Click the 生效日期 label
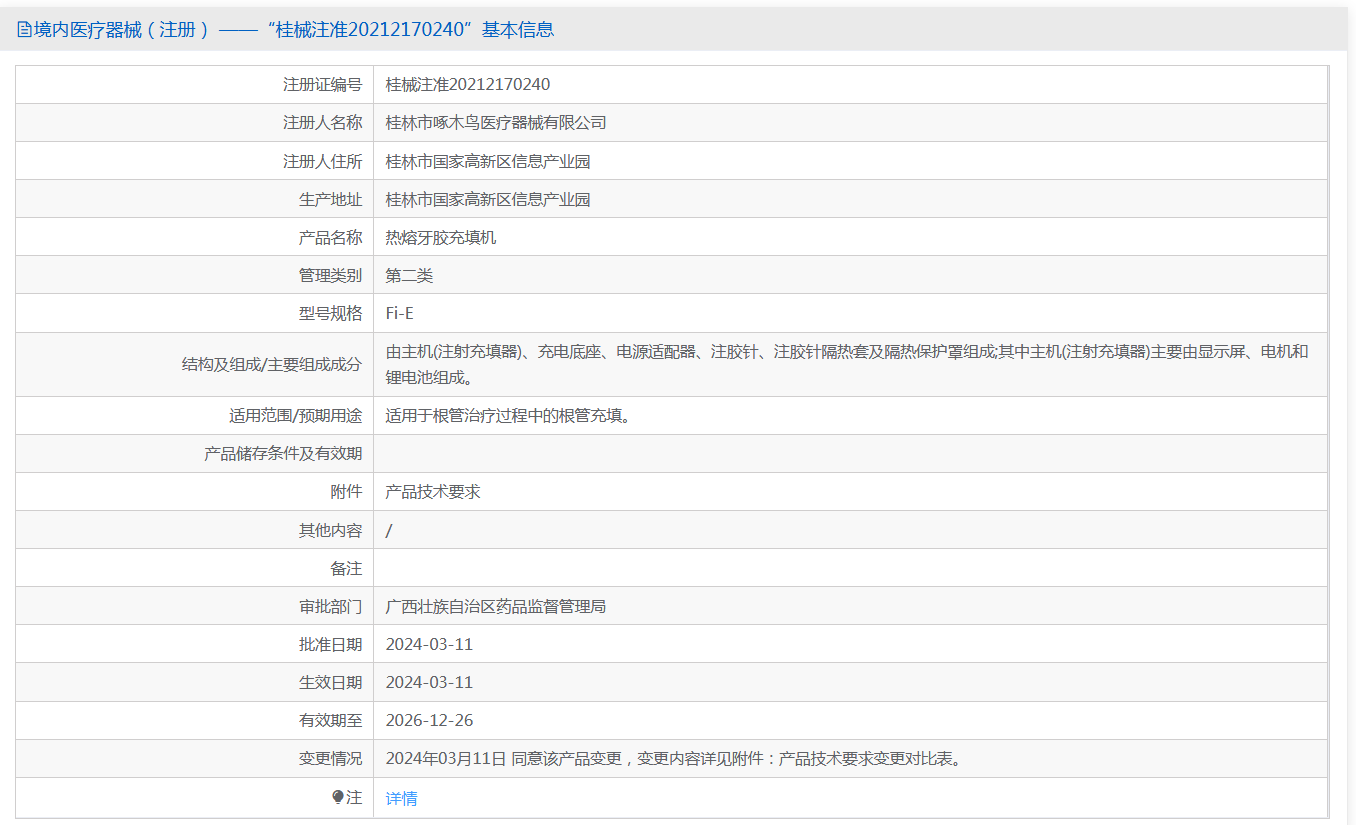 click(330, 682)
